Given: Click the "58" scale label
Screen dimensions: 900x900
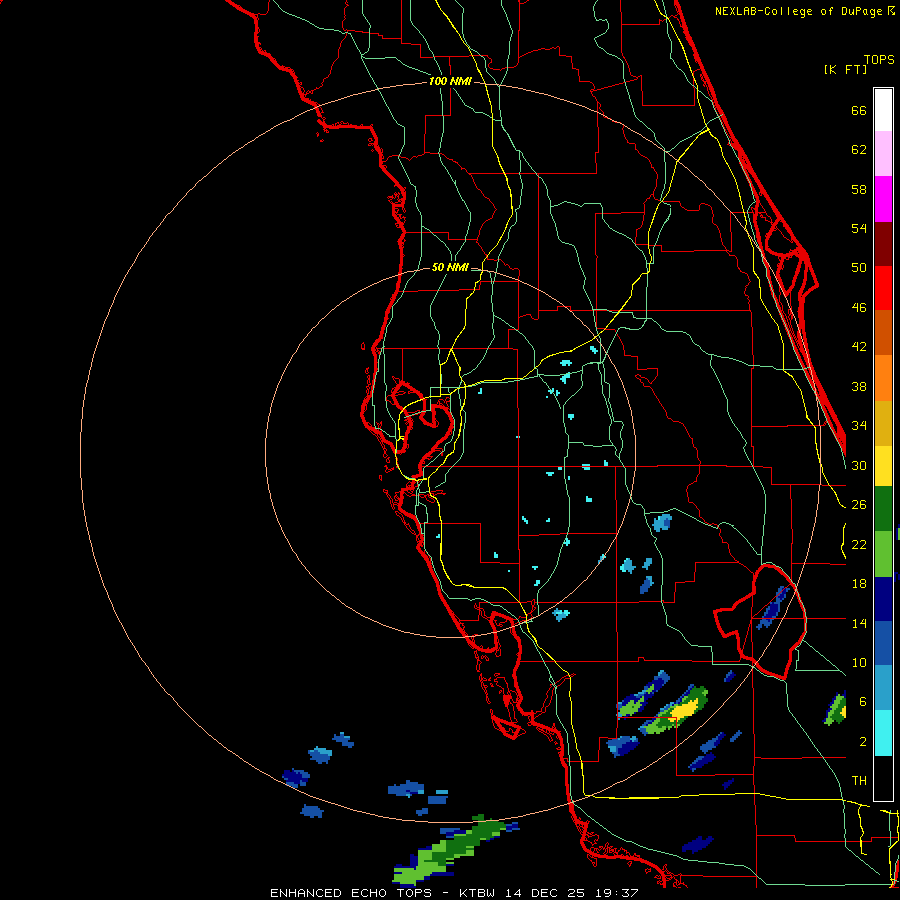Looking at the screenshot, I should pos(859,189).
